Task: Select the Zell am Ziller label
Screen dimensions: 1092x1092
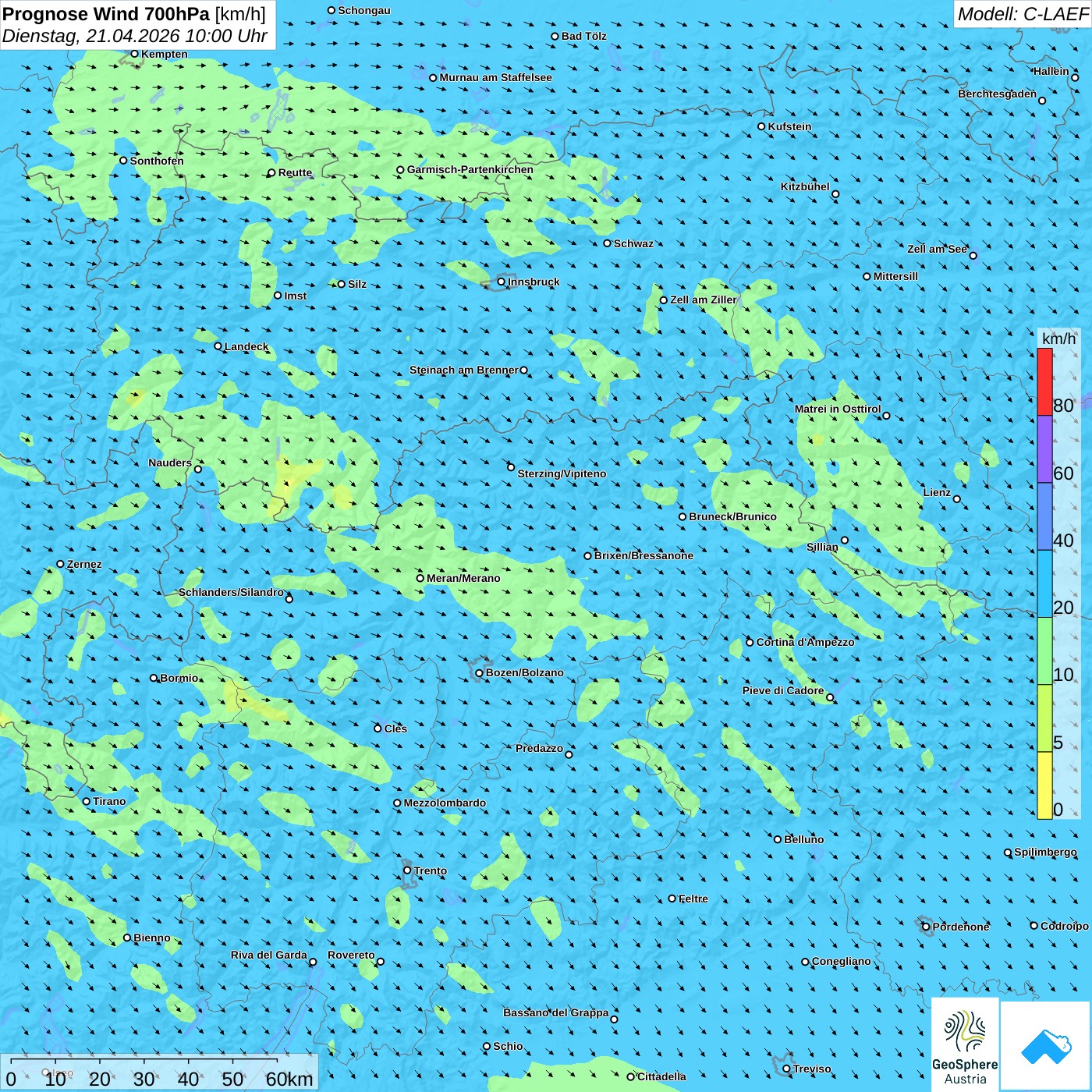Action: coord(704,300)
